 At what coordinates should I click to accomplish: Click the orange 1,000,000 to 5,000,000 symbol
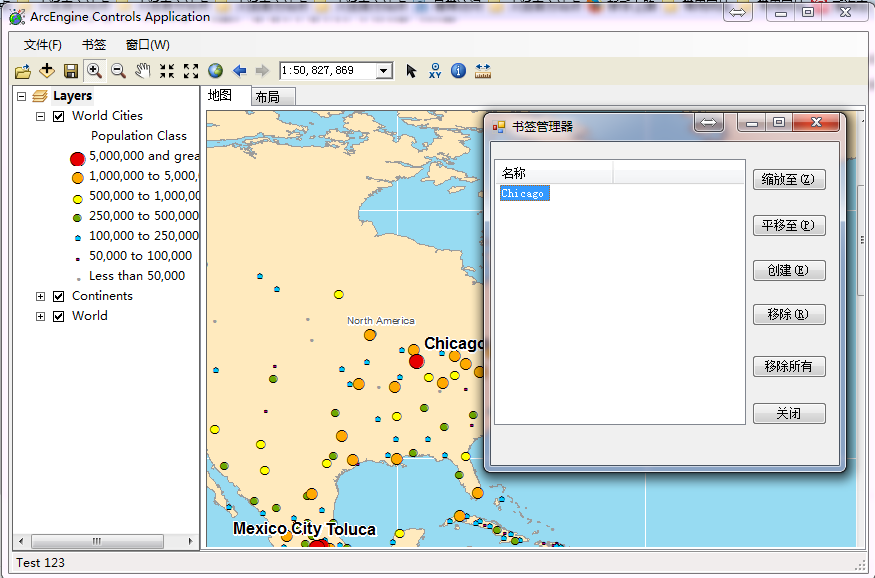point(78,178)
